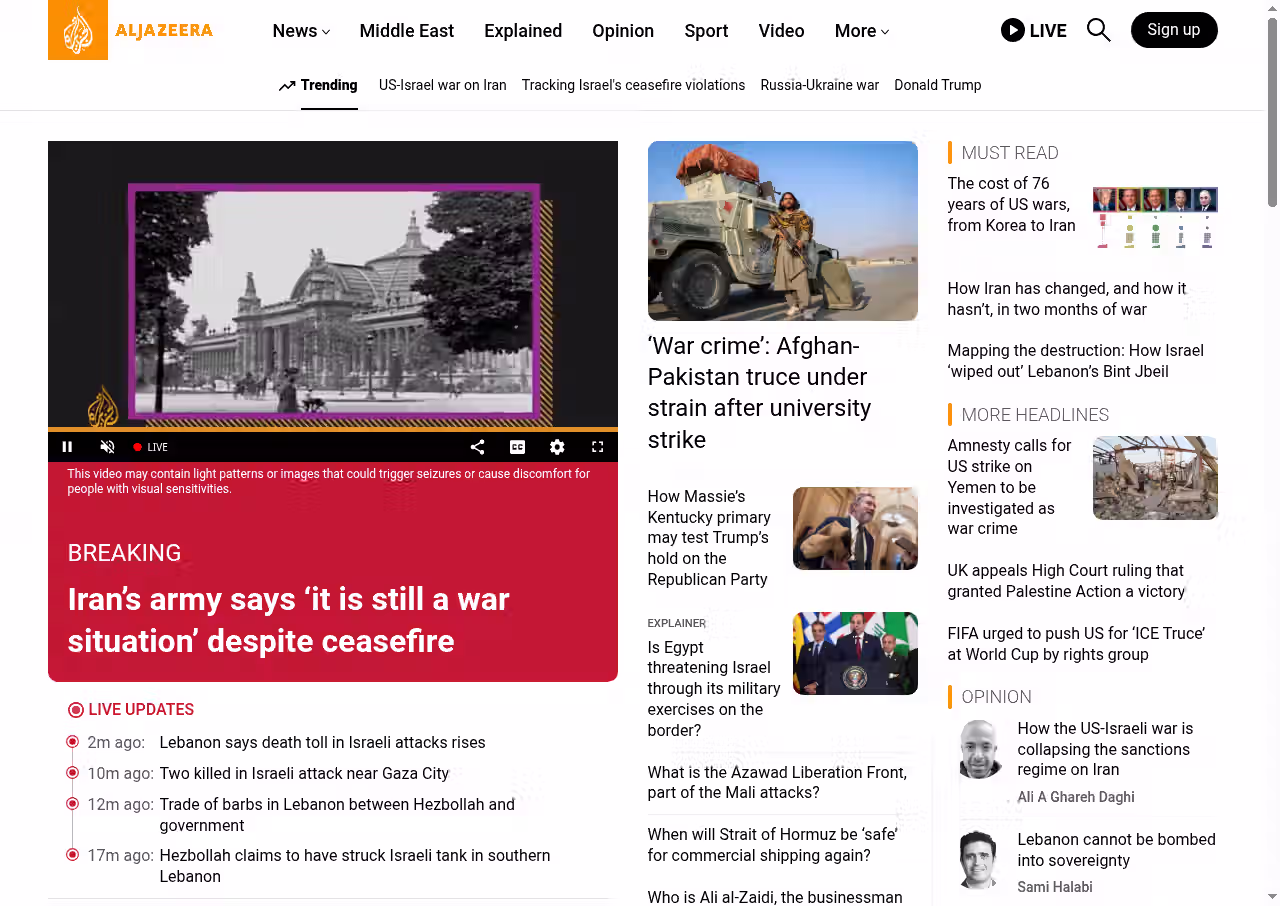Open the Russia-Ukraine war trending link
The width and height of the screenshot is (1280, 906).
coord(819,85)
